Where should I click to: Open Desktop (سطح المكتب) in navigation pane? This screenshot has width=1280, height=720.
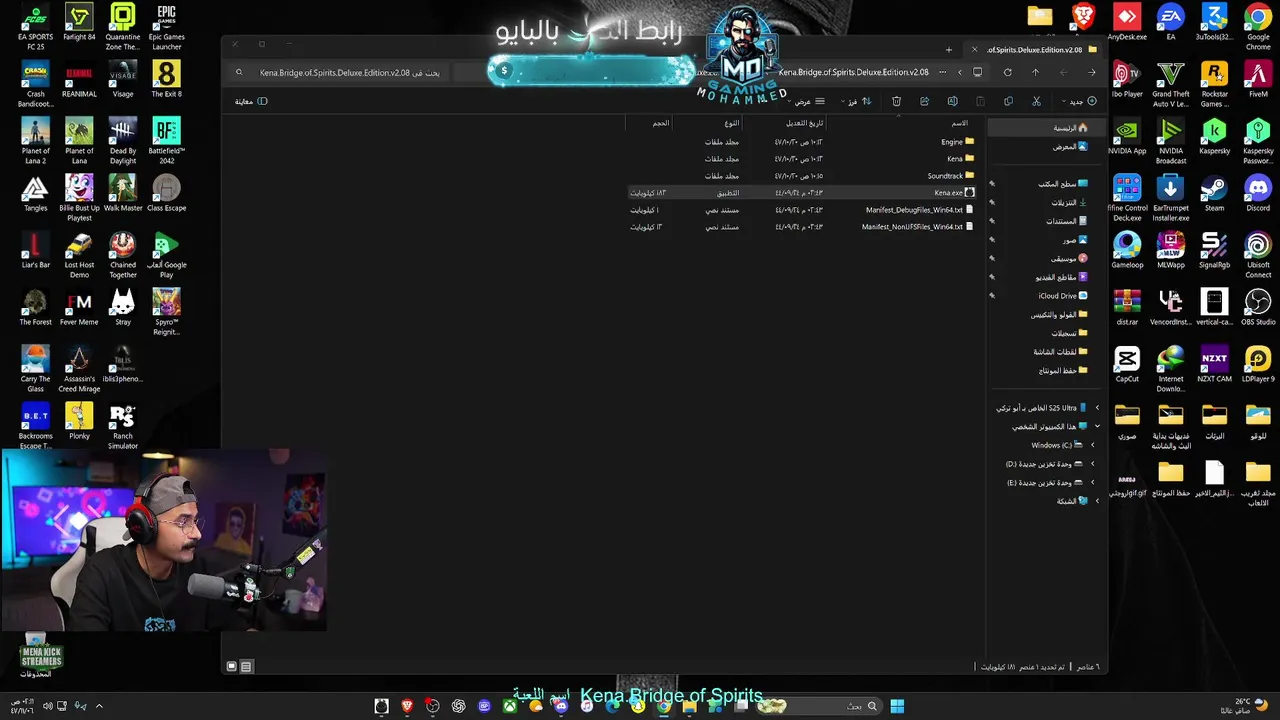click(x=1063, y=184)
